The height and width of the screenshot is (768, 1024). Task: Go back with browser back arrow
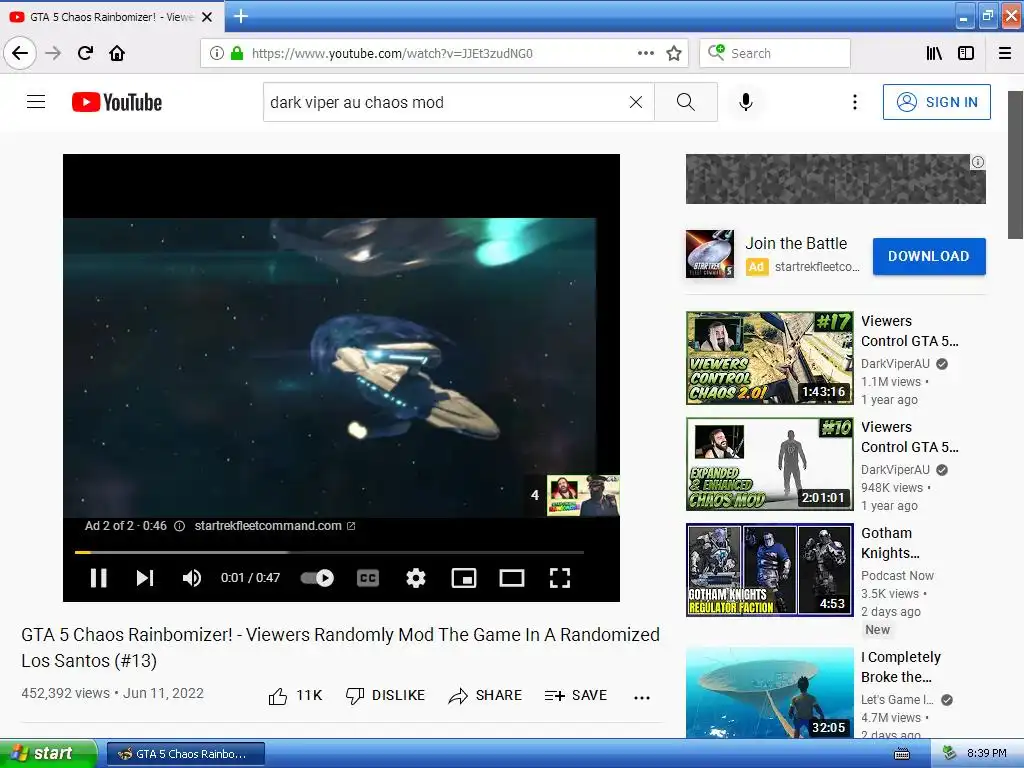point(20,53)
